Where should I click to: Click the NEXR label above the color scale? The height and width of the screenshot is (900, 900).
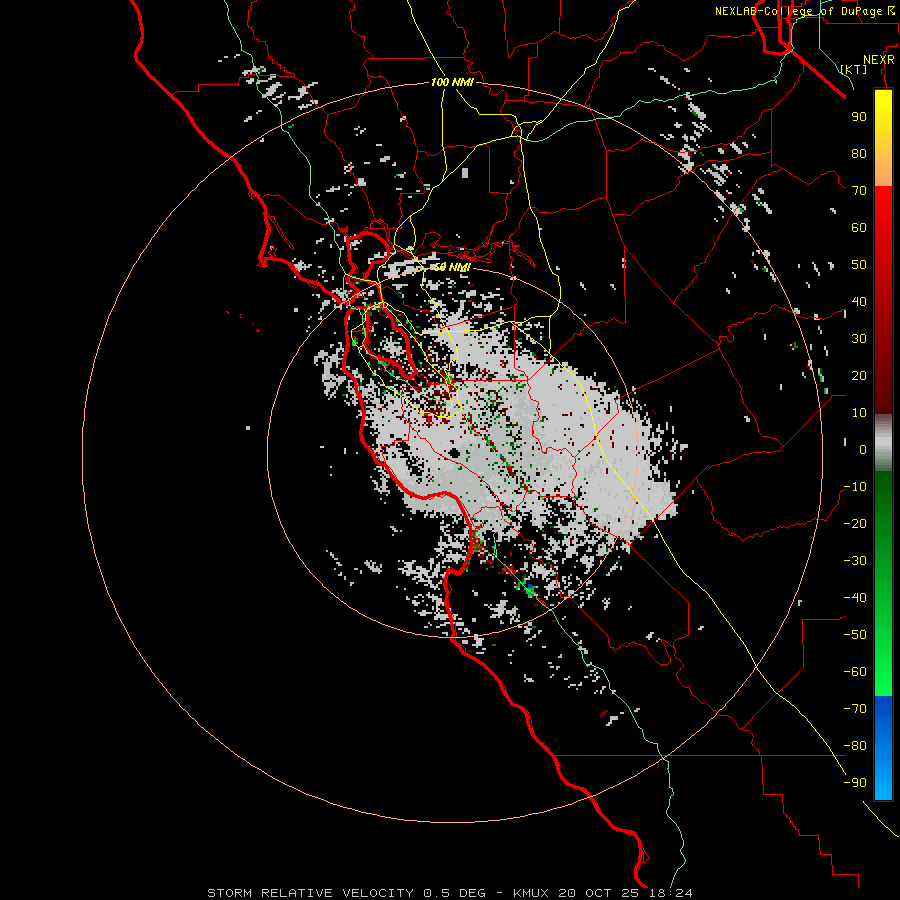tap(879, 60)
